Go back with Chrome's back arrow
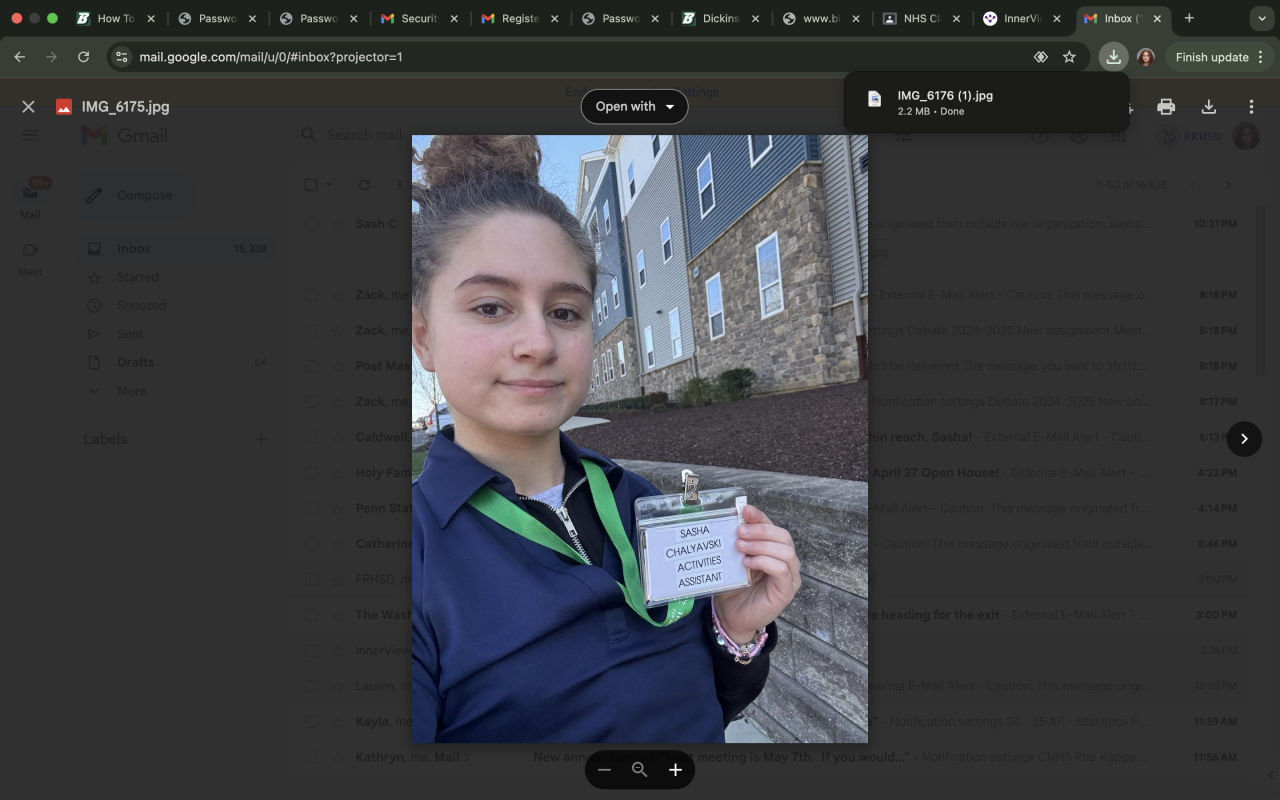Screen dimensions: 1280x800 click(20, 57)
